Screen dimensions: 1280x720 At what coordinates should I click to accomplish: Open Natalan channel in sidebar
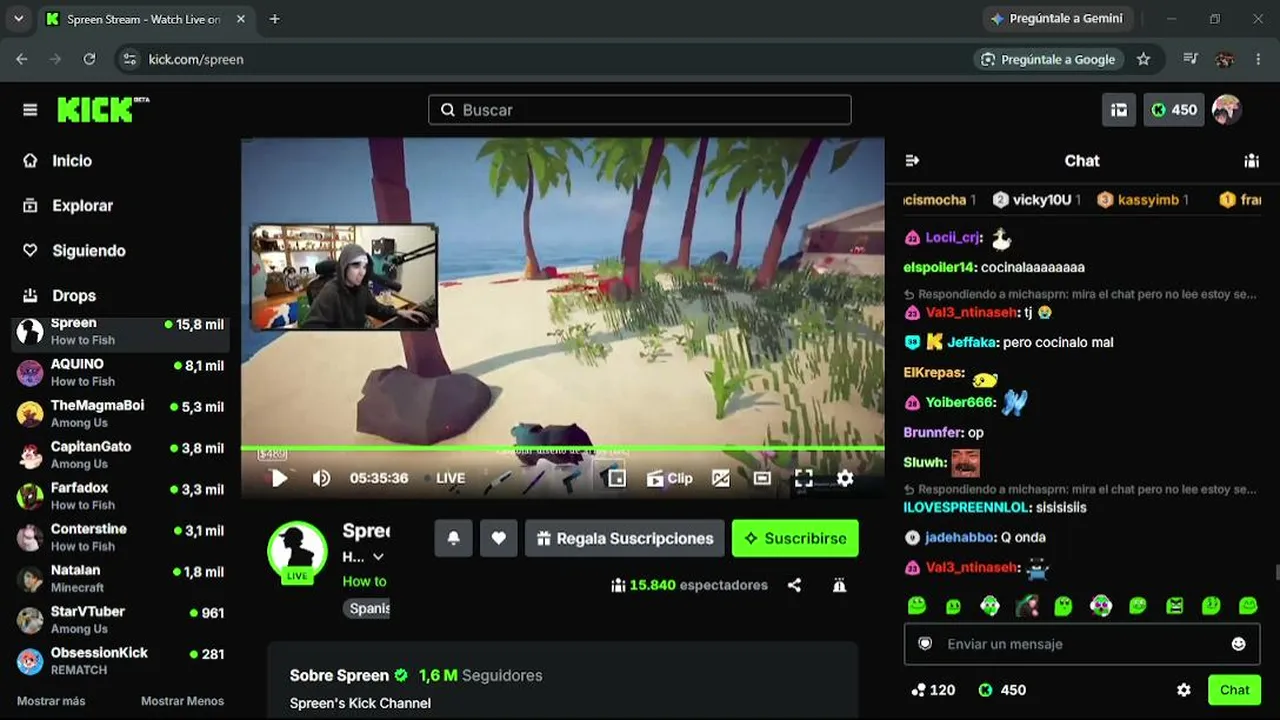[x=120, y=578]
